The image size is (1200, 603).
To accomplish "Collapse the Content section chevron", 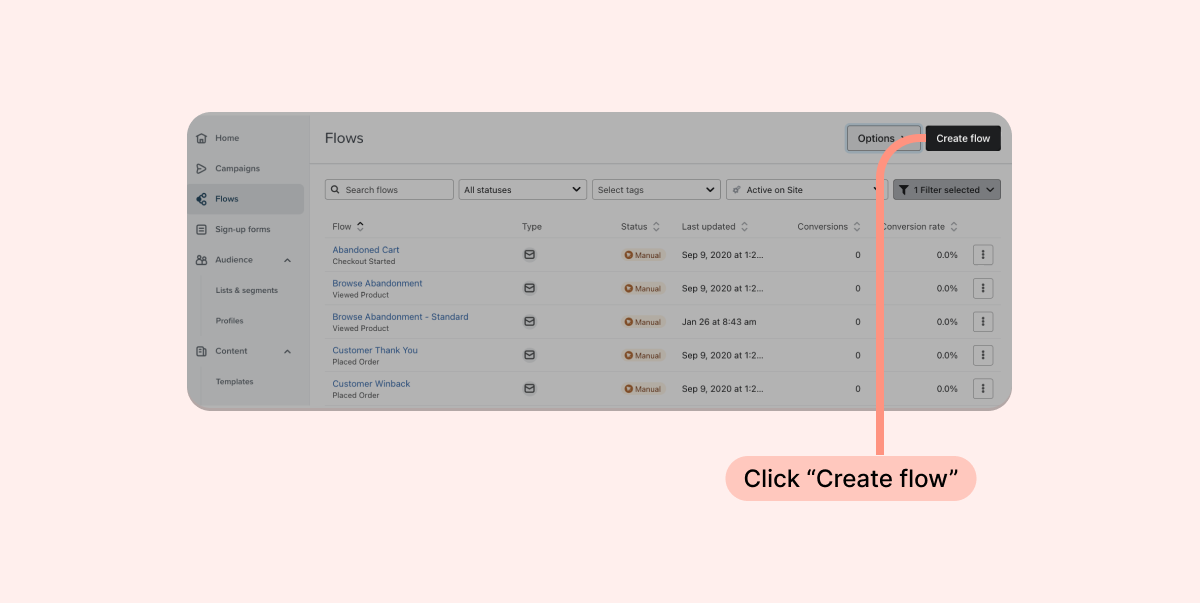I will click(288, 351).
